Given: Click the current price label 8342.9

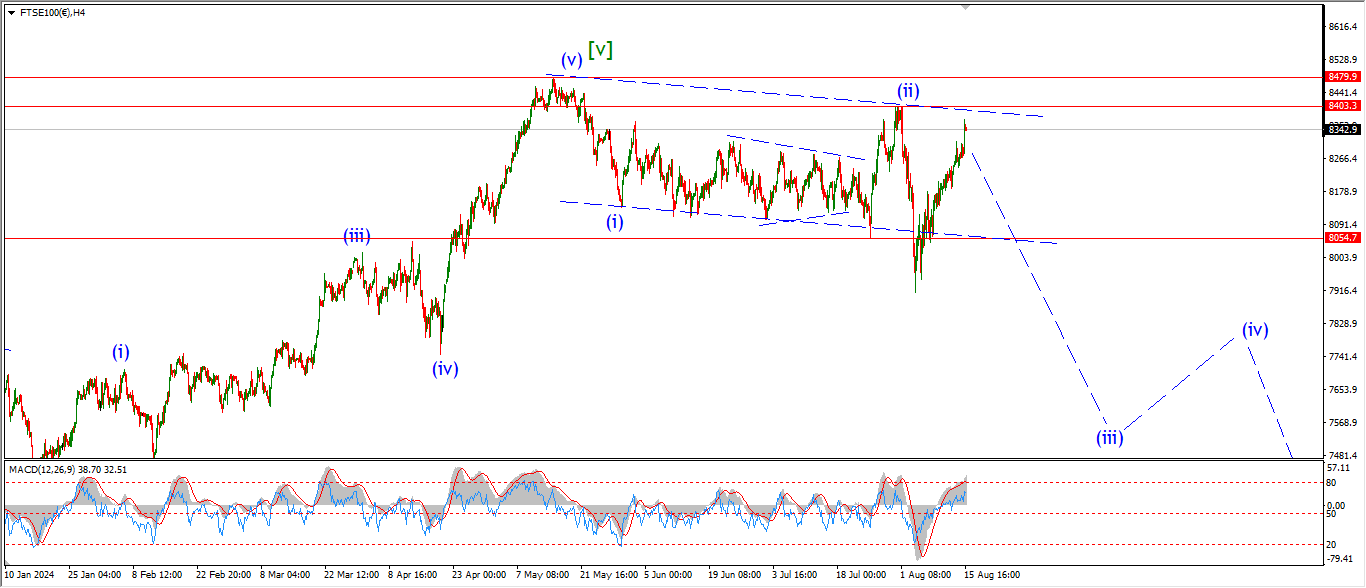Looking at the screenshot, I should (1343, 130).
